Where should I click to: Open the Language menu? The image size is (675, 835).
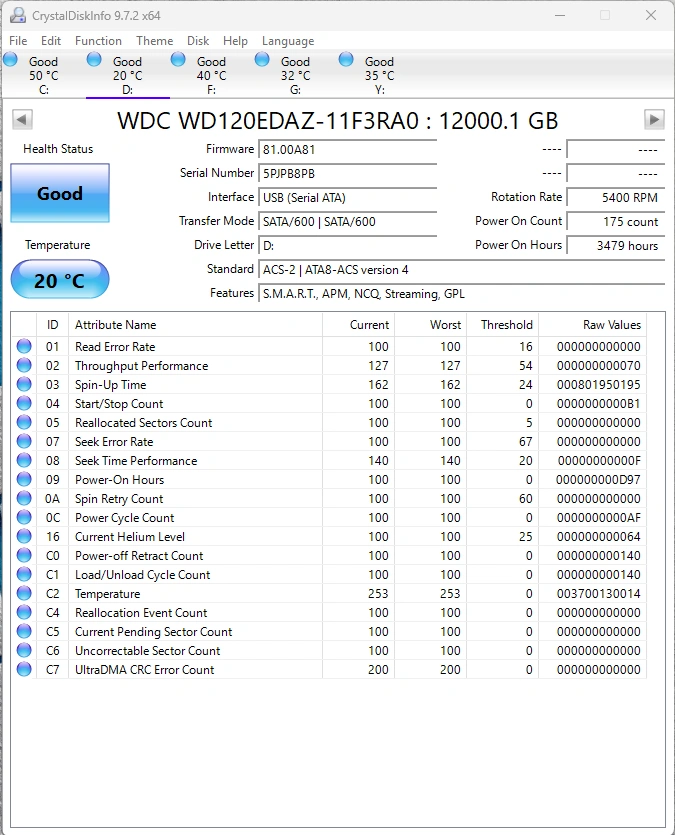(x=288, y=41)
